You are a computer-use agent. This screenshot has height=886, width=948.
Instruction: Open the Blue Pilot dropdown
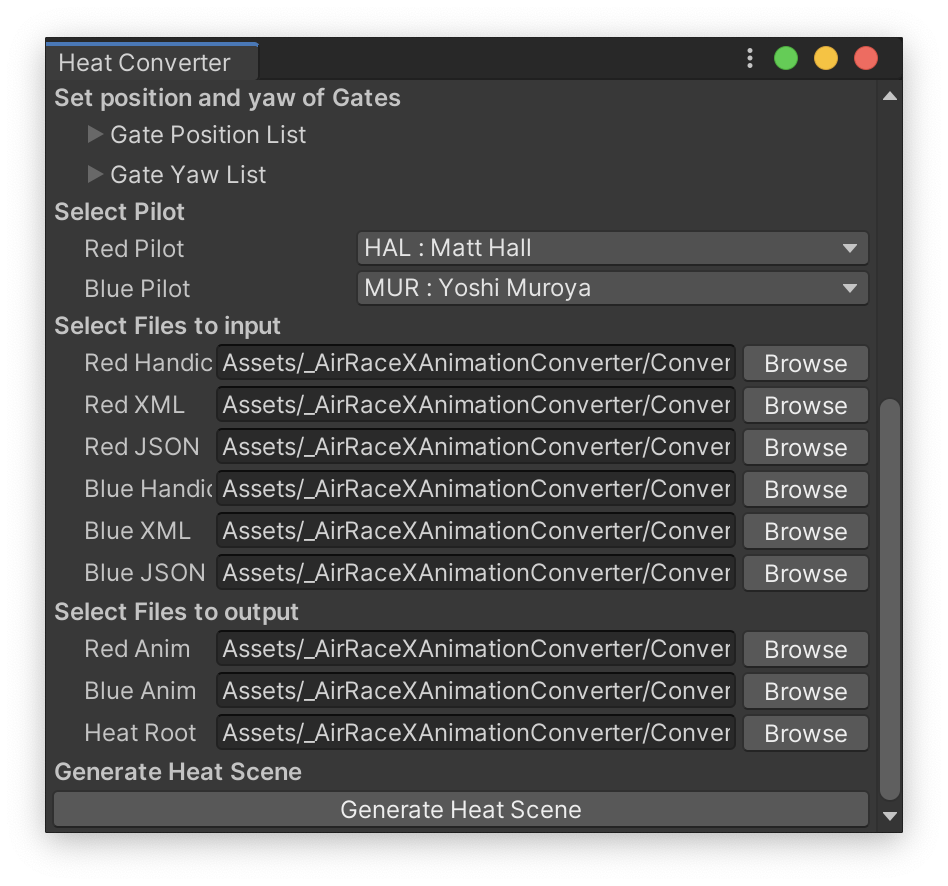point(612,288)
